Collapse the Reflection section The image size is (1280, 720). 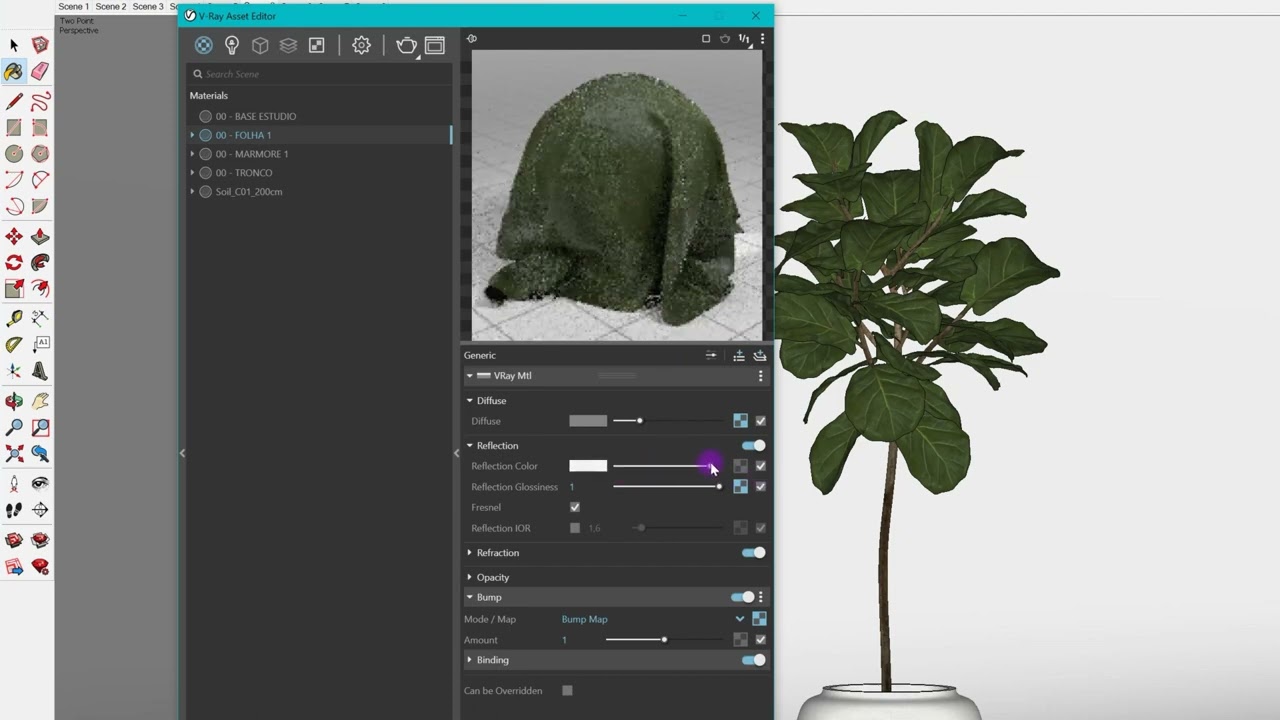click(x=469, y=446)
